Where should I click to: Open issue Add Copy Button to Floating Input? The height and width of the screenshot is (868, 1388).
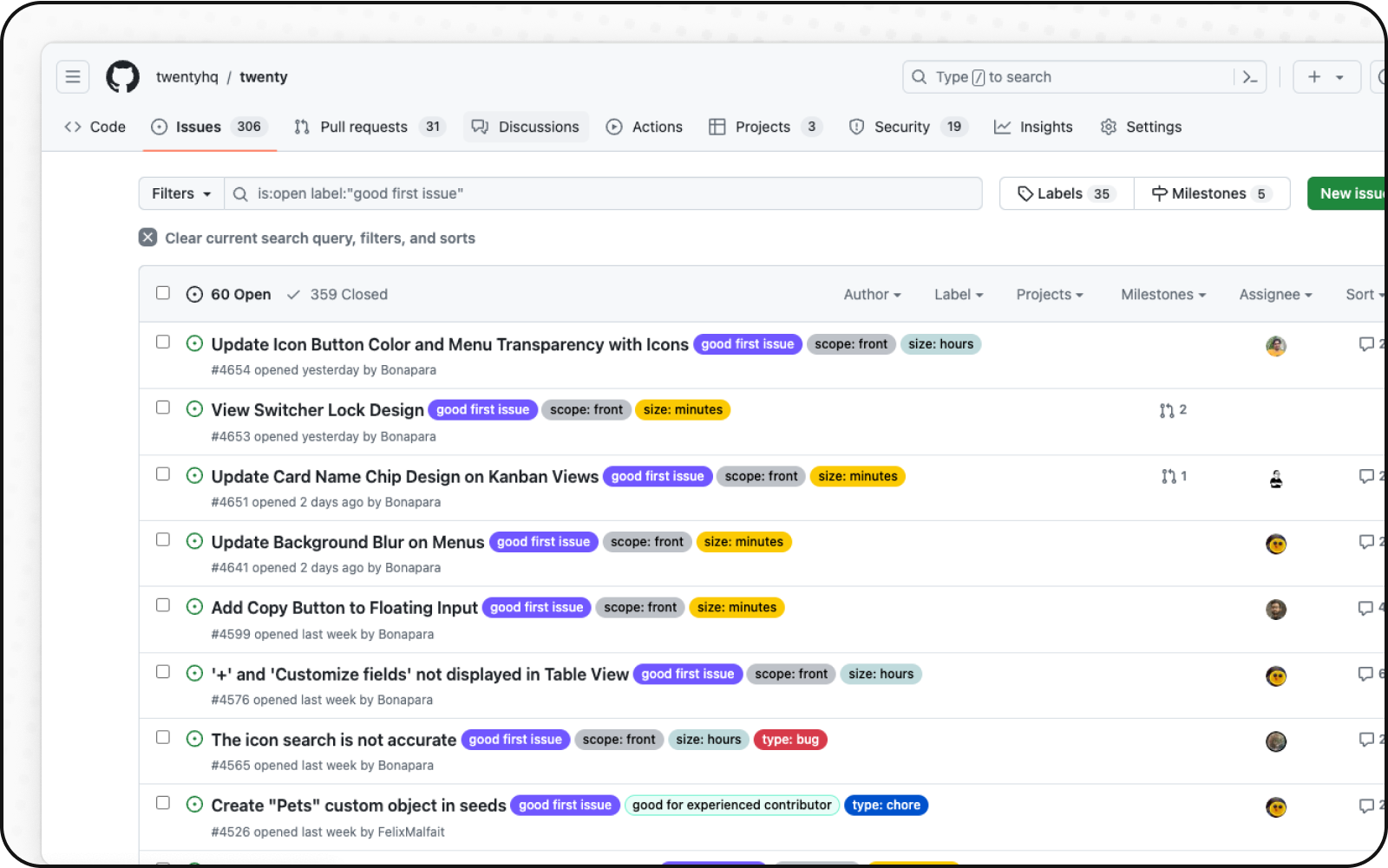[x=344, y=608]
